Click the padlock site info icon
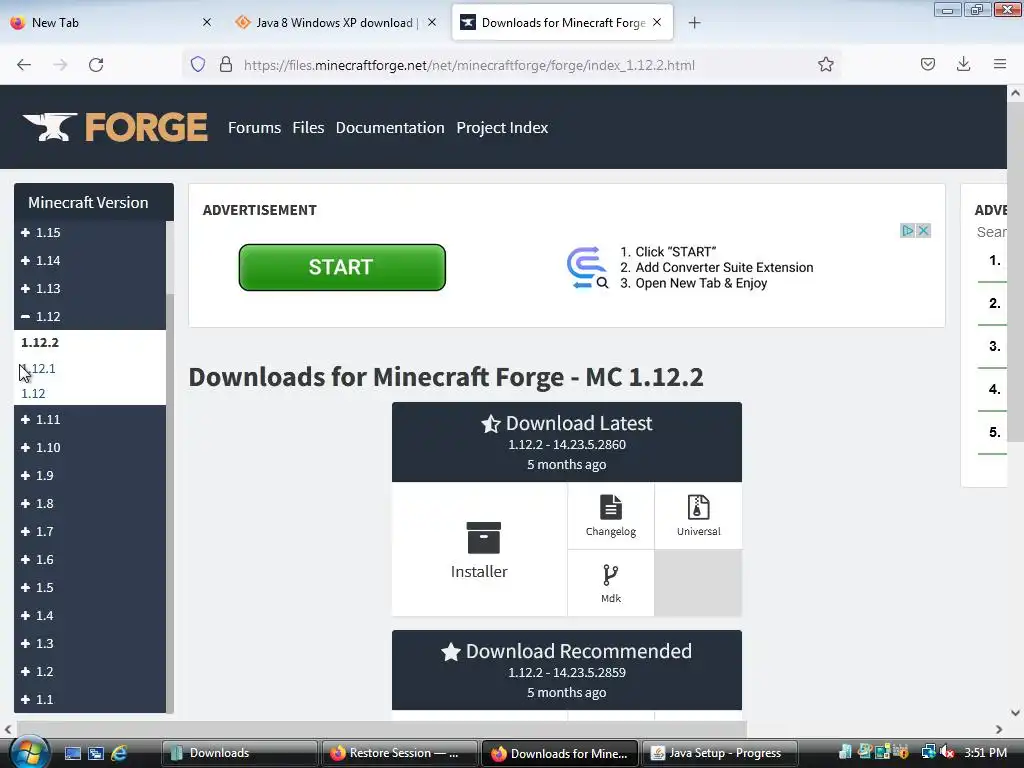1024x768 pixels. pyautogui.click(x=226, y=64)
